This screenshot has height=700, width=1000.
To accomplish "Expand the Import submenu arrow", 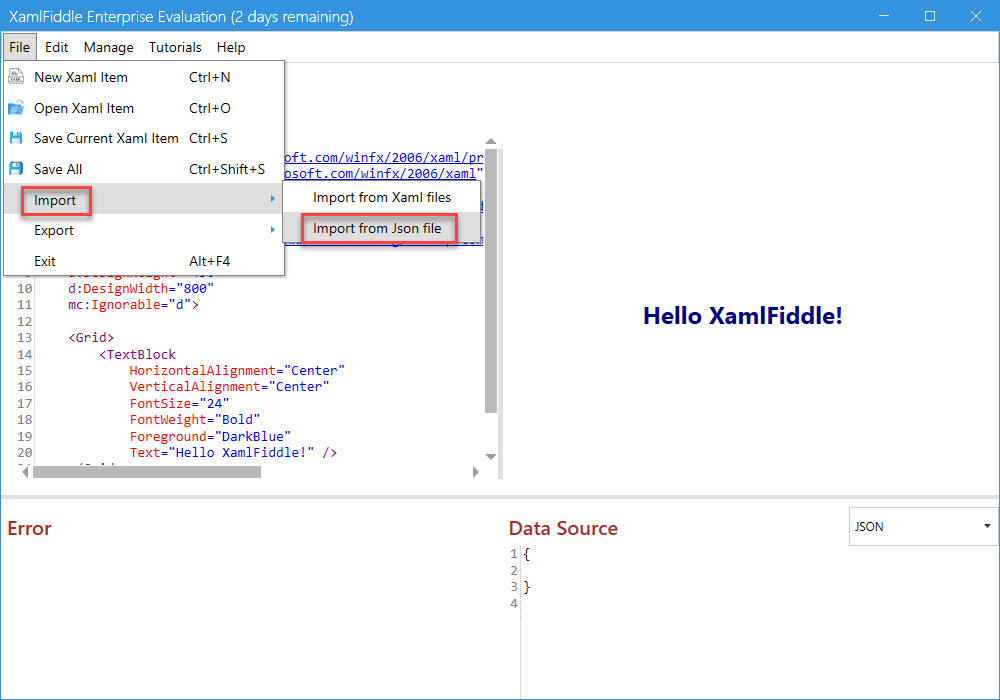I will click(272, 199).
